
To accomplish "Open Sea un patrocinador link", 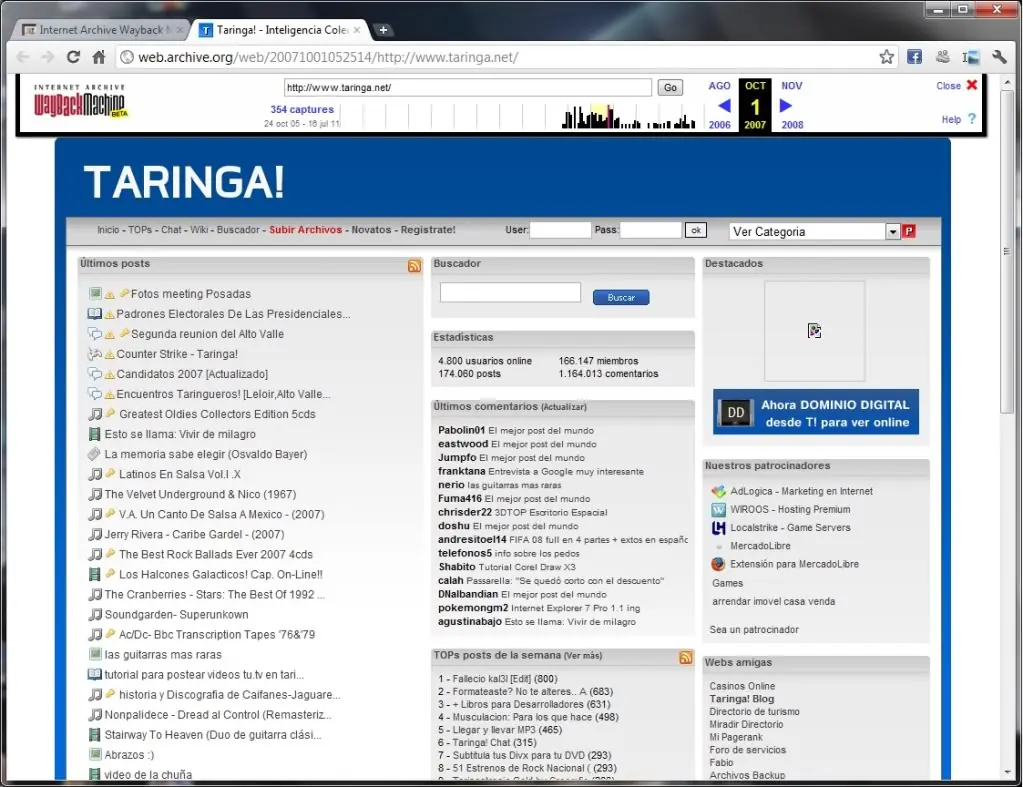I will tap(754, 630).
